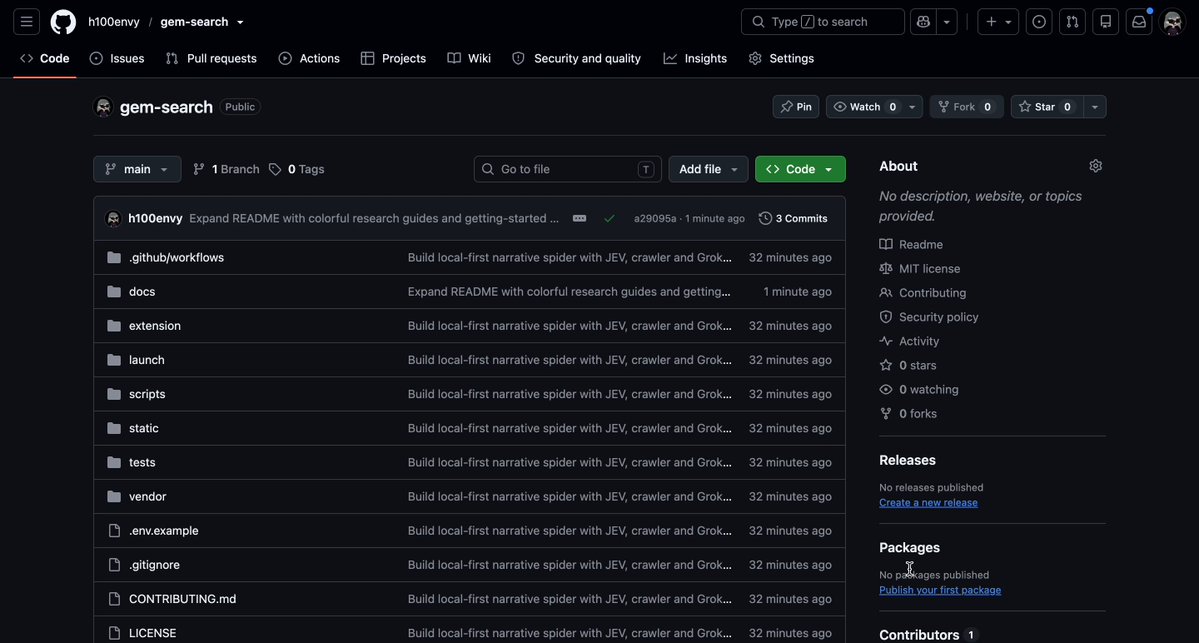Click Publish your first package link
The height and width of the screenshot is (643, 1199).
(940, 590)
